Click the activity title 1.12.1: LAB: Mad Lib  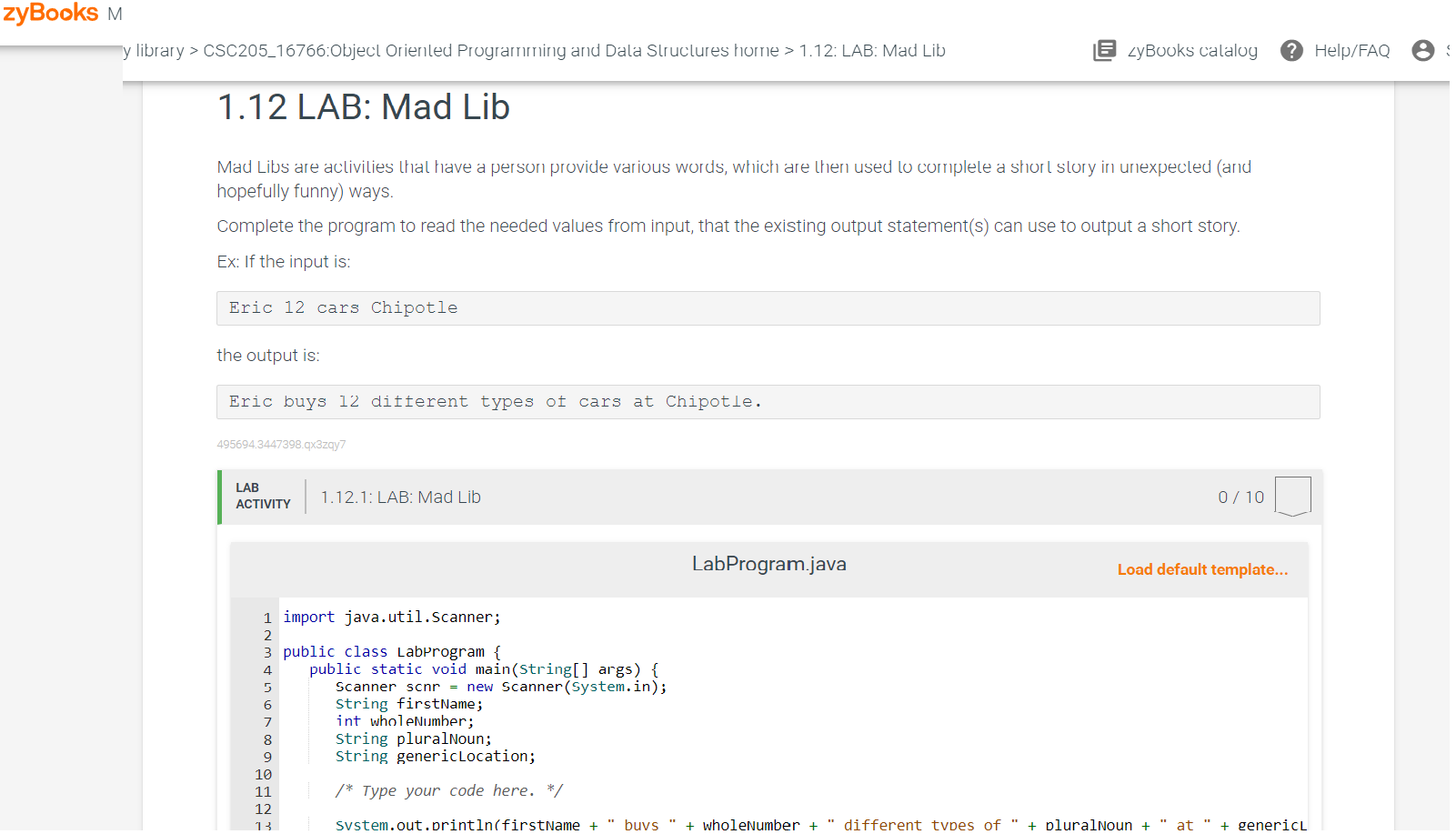point(400,497)
